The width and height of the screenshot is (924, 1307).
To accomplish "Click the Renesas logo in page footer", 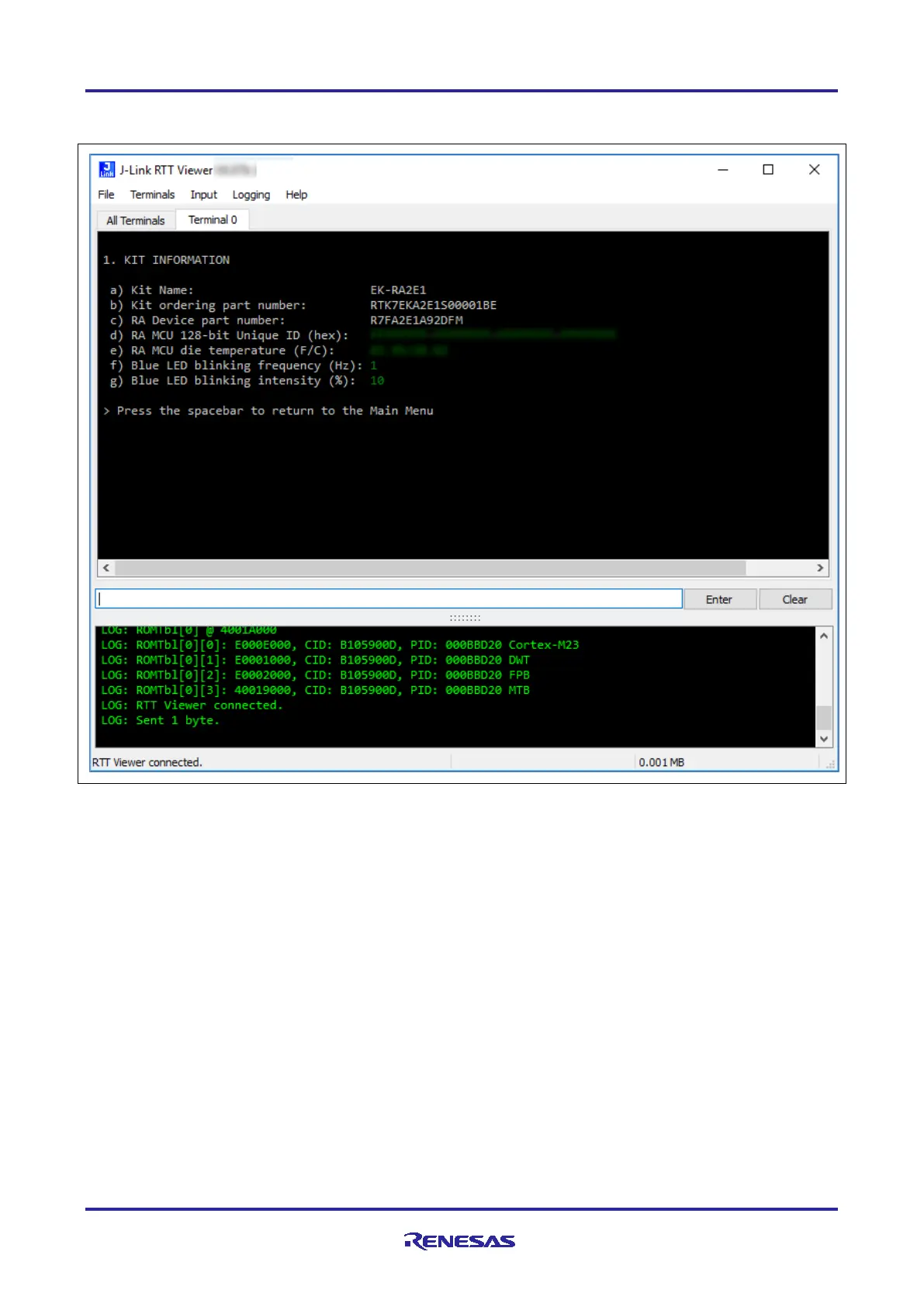I will (459, 1241).
